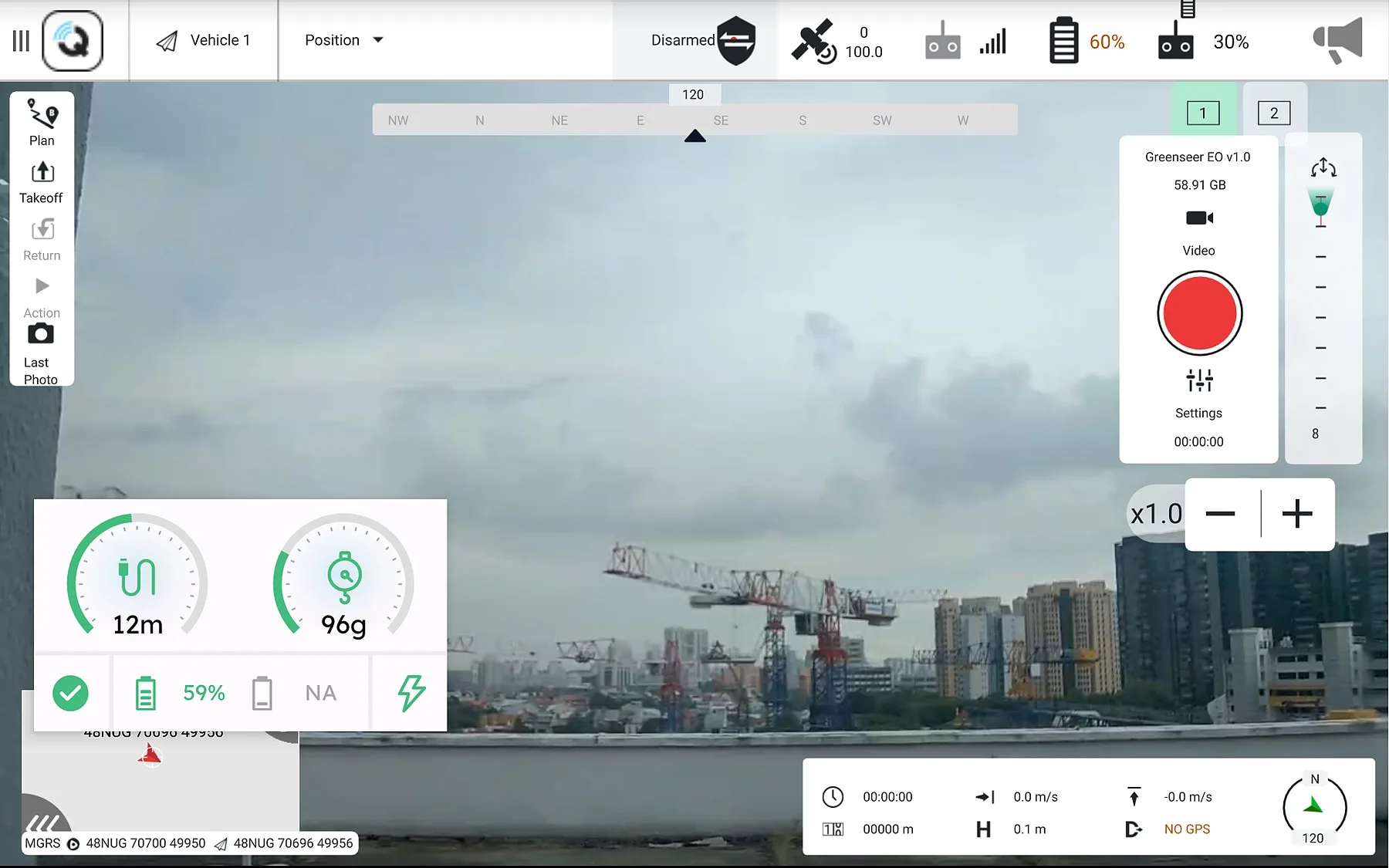The width and height of the screenshot is (1389, 868).
Task: Click the Return tool
Action: (x=42, y=240)
